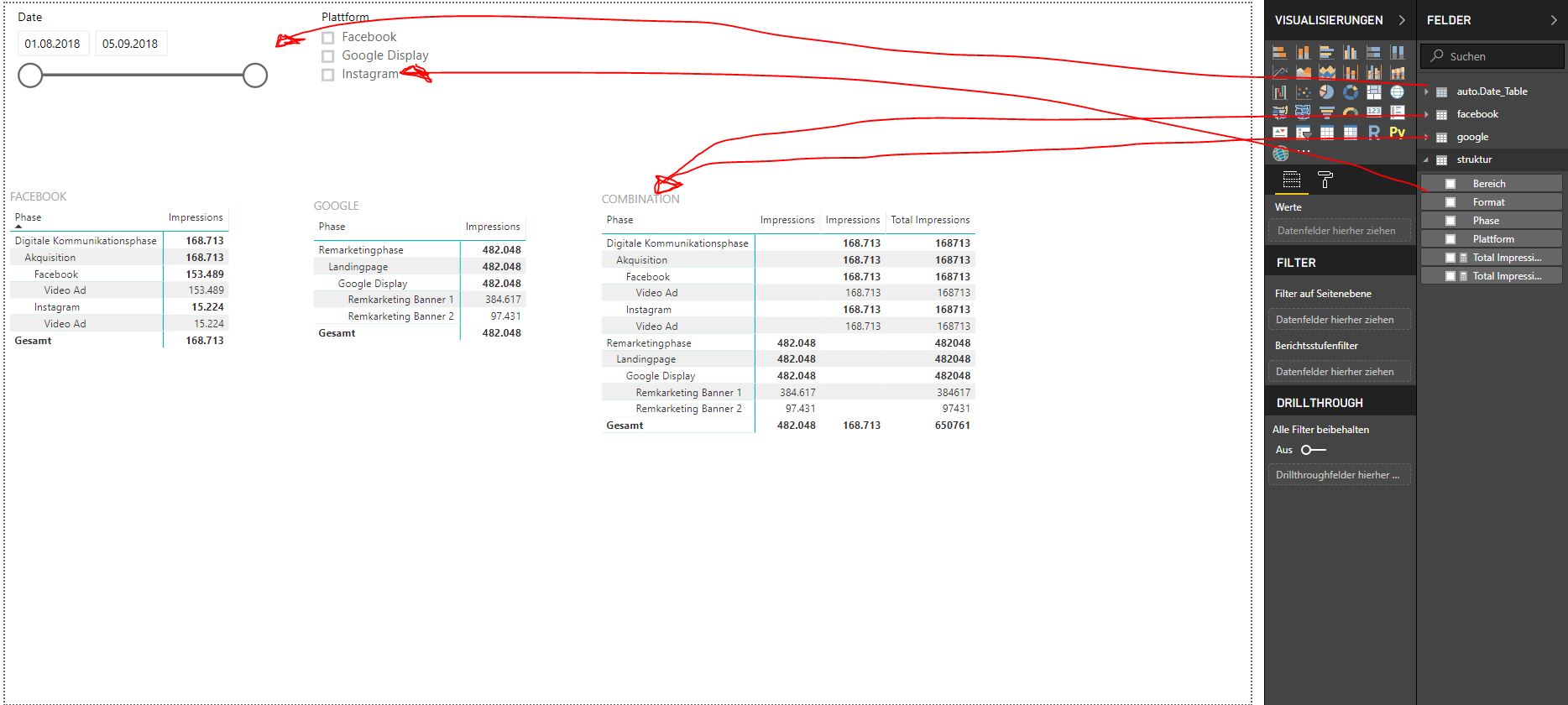Check the Bereich field checkbox
The image size is (1568, 705).
[1450, 184]
